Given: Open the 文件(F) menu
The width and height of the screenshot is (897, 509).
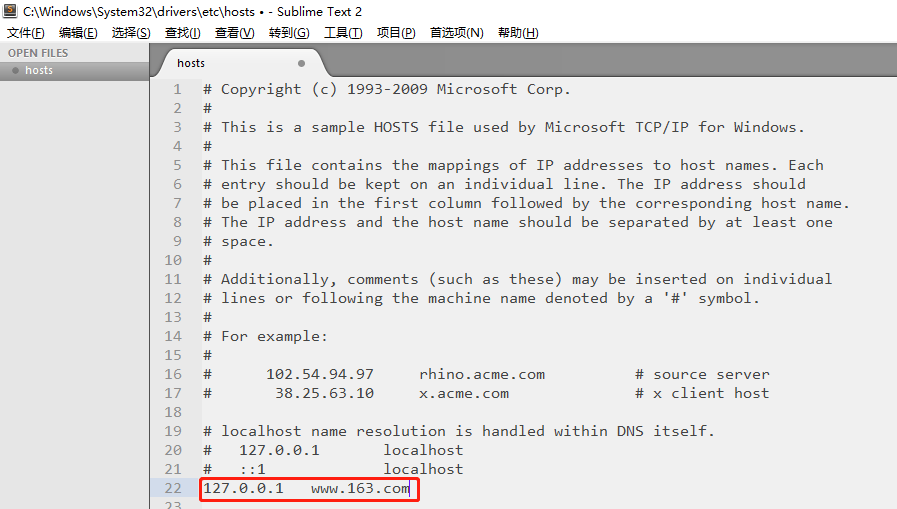Looking at the screenshot, I should (x=25, y=33).
